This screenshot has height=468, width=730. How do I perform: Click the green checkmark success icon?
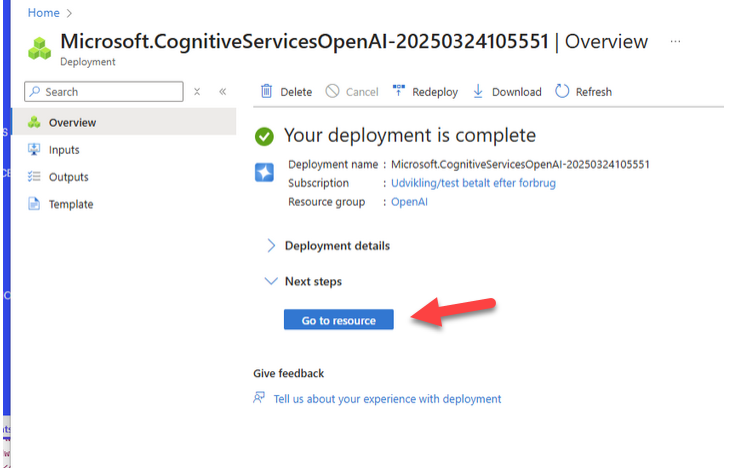pos(264,136)
